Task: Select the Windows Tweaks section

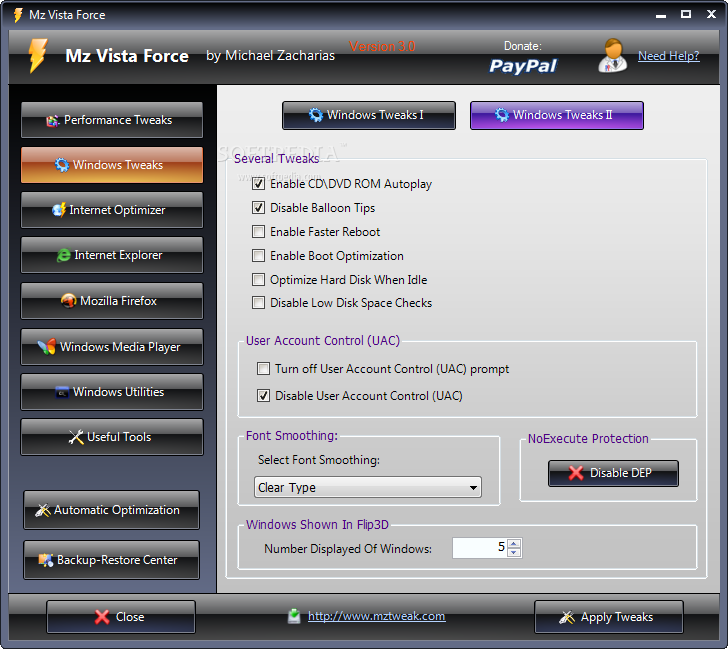Action: point(112,165)
